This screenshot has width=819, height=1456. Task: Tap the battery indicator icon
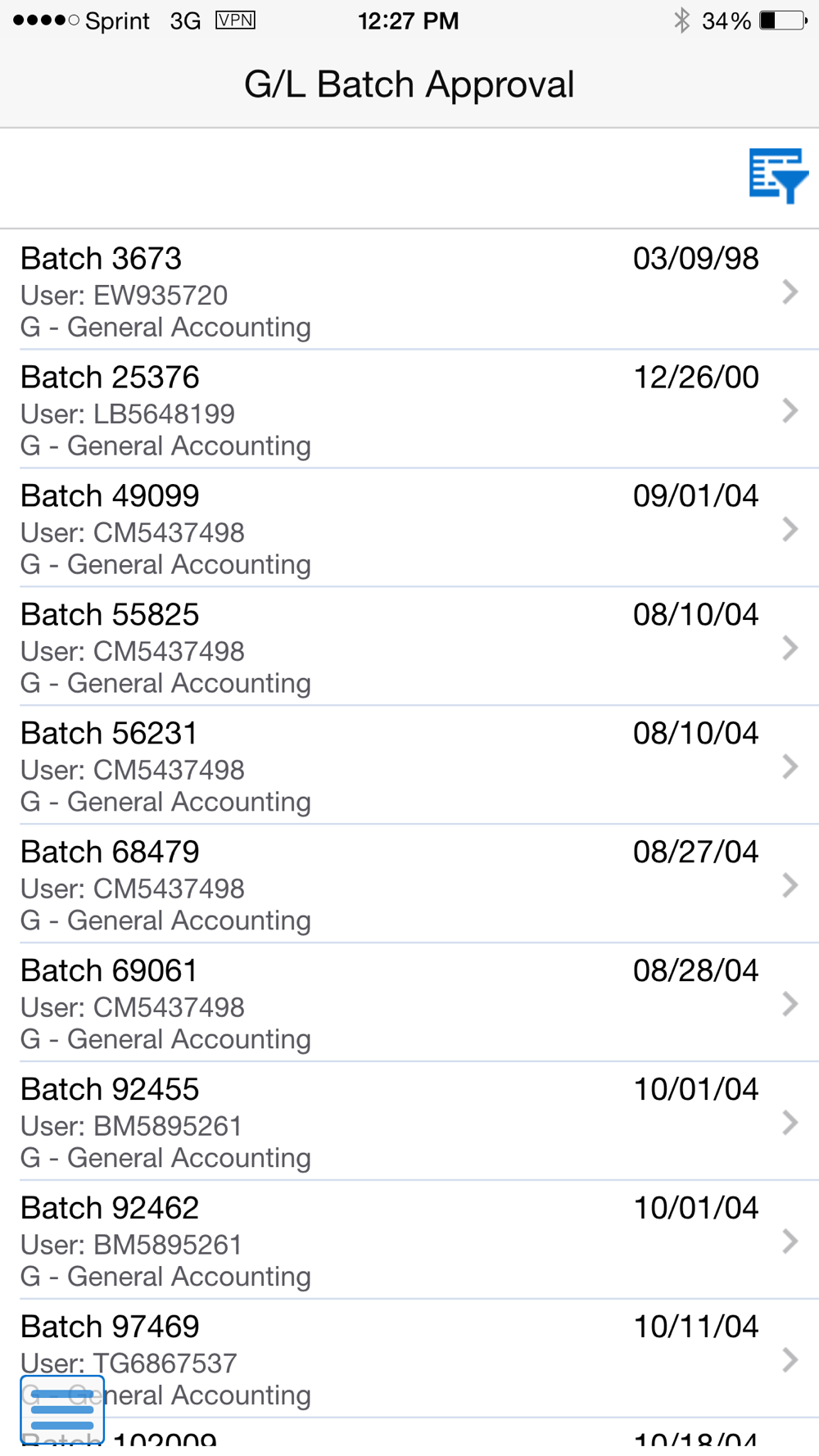point(784,20)
